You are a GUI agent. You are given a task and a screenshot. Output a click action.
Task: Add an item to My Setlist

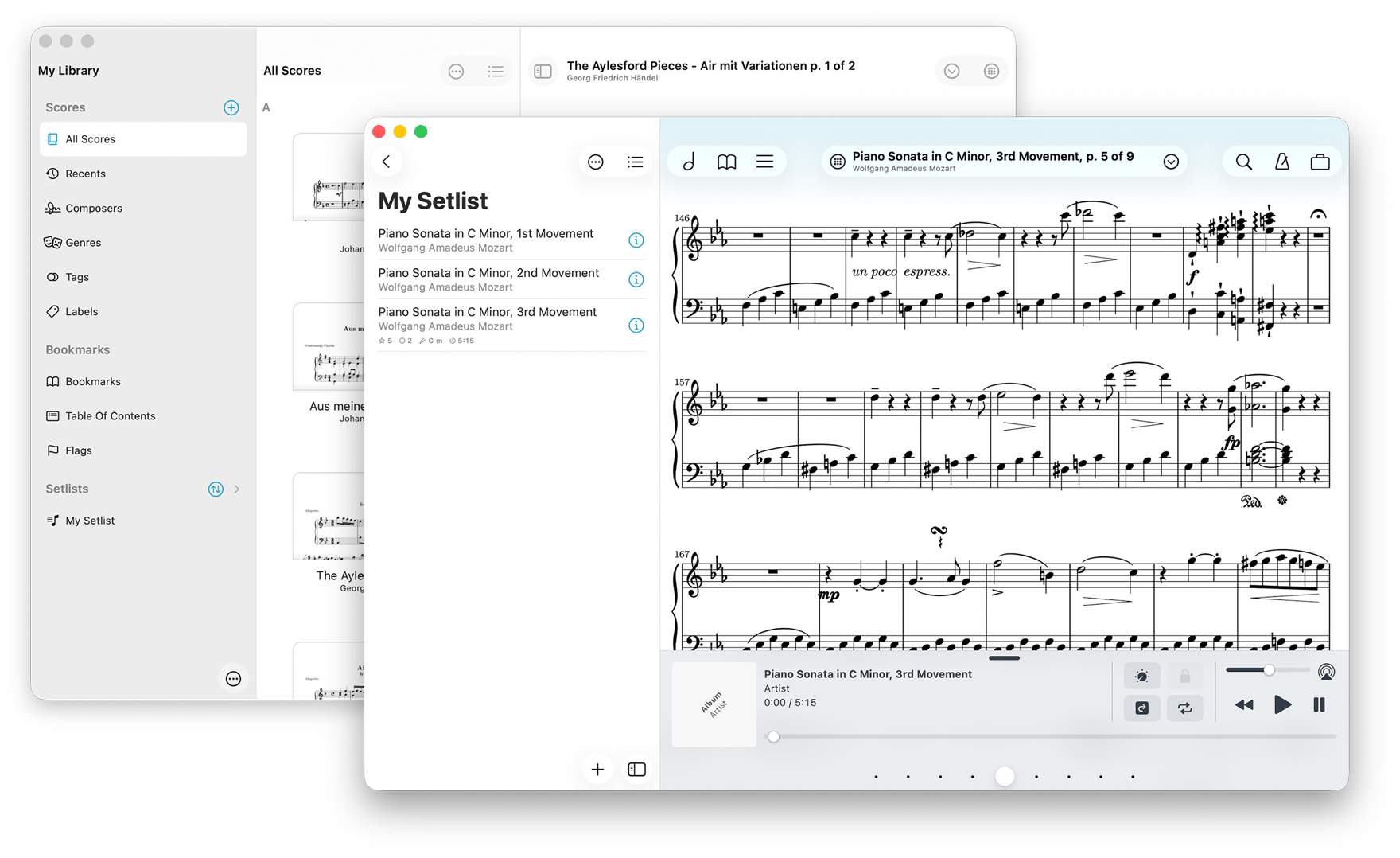[x=597, y=770]
